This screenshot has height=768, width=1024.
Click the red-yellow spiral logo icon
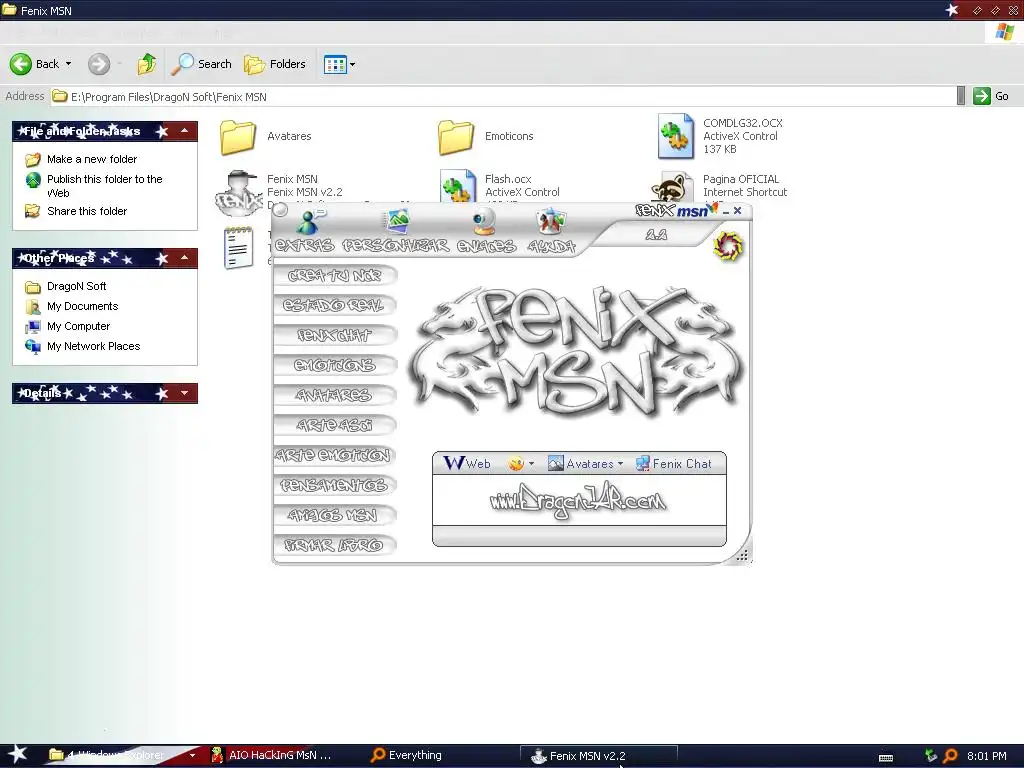(x=728, y=246)
